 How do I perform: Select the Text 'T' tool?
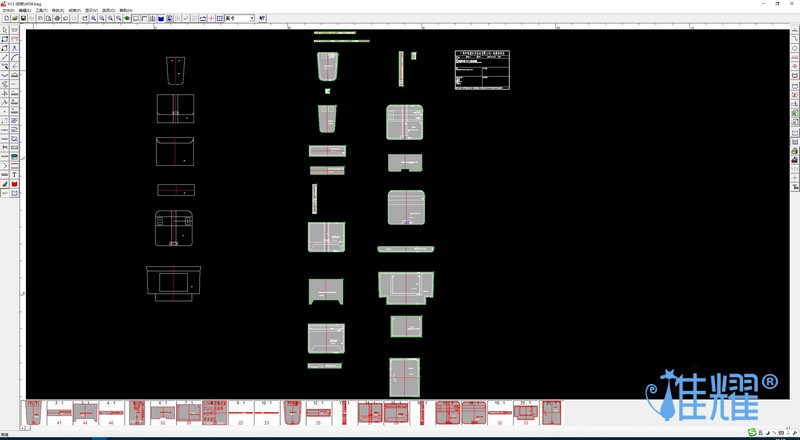(14, 175)
